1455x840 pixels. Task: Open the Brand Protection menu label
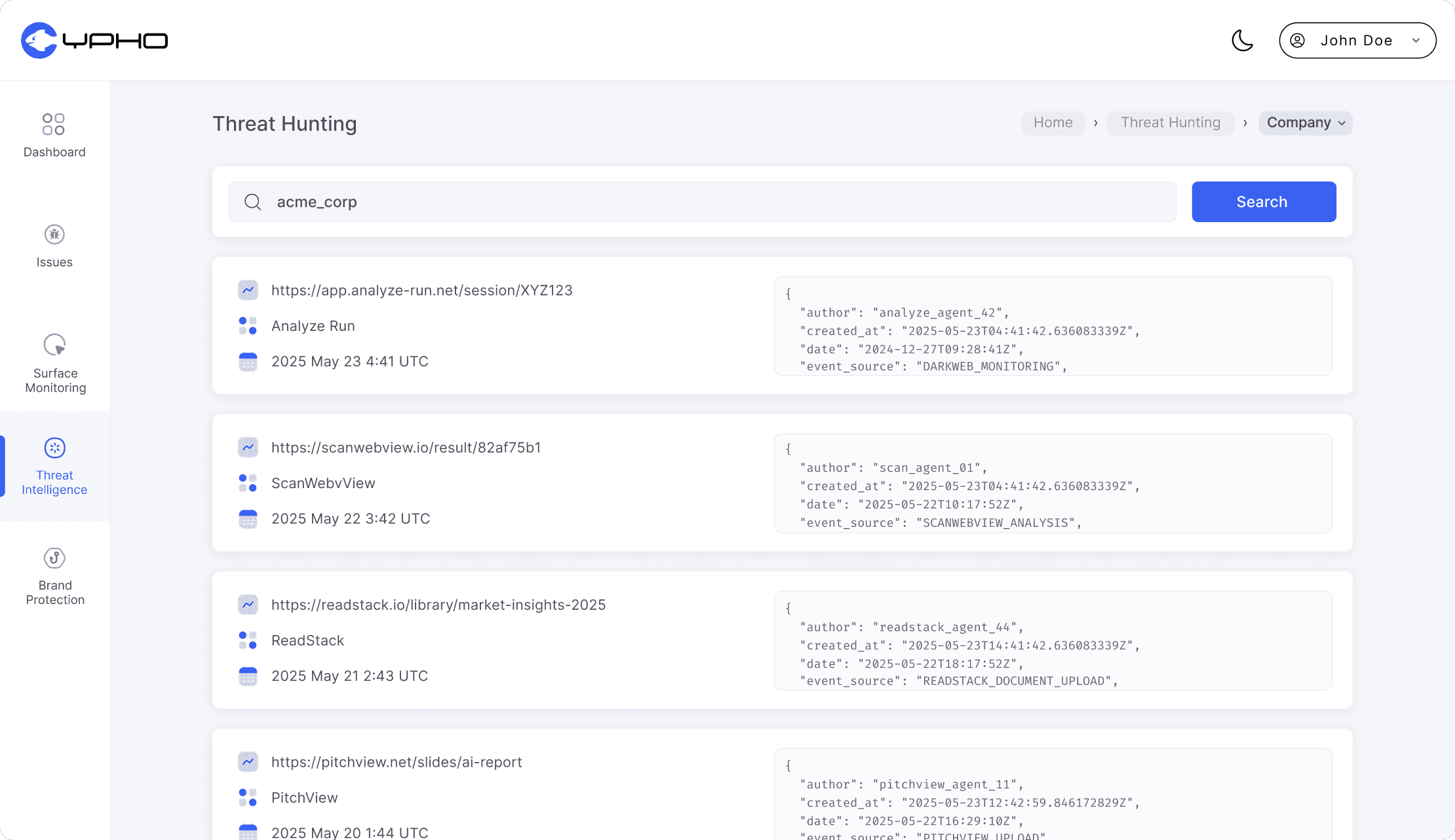[x=55, y=593]
